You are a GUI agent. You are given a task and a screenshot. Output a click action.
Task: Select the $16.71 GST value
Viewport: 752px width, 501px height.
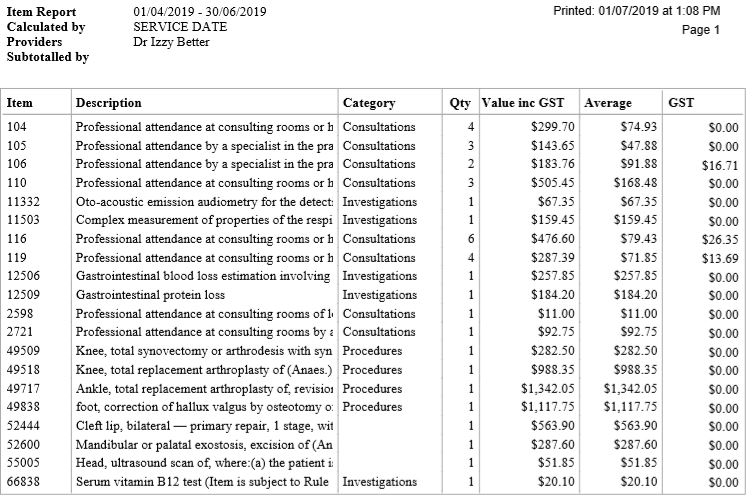[720, 166]
